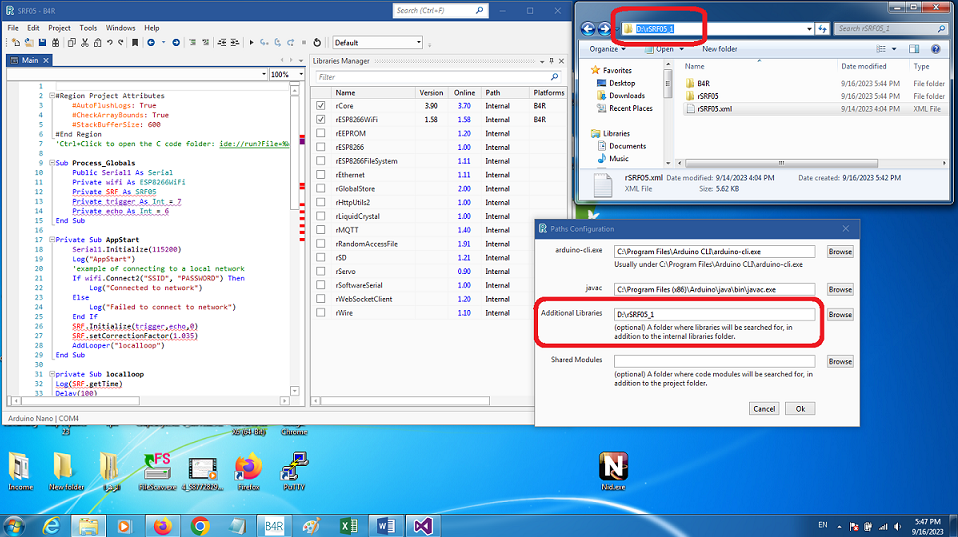Open the File menu
The height and width of the screenshot is (537, 958).
click(x=13, y=28)
